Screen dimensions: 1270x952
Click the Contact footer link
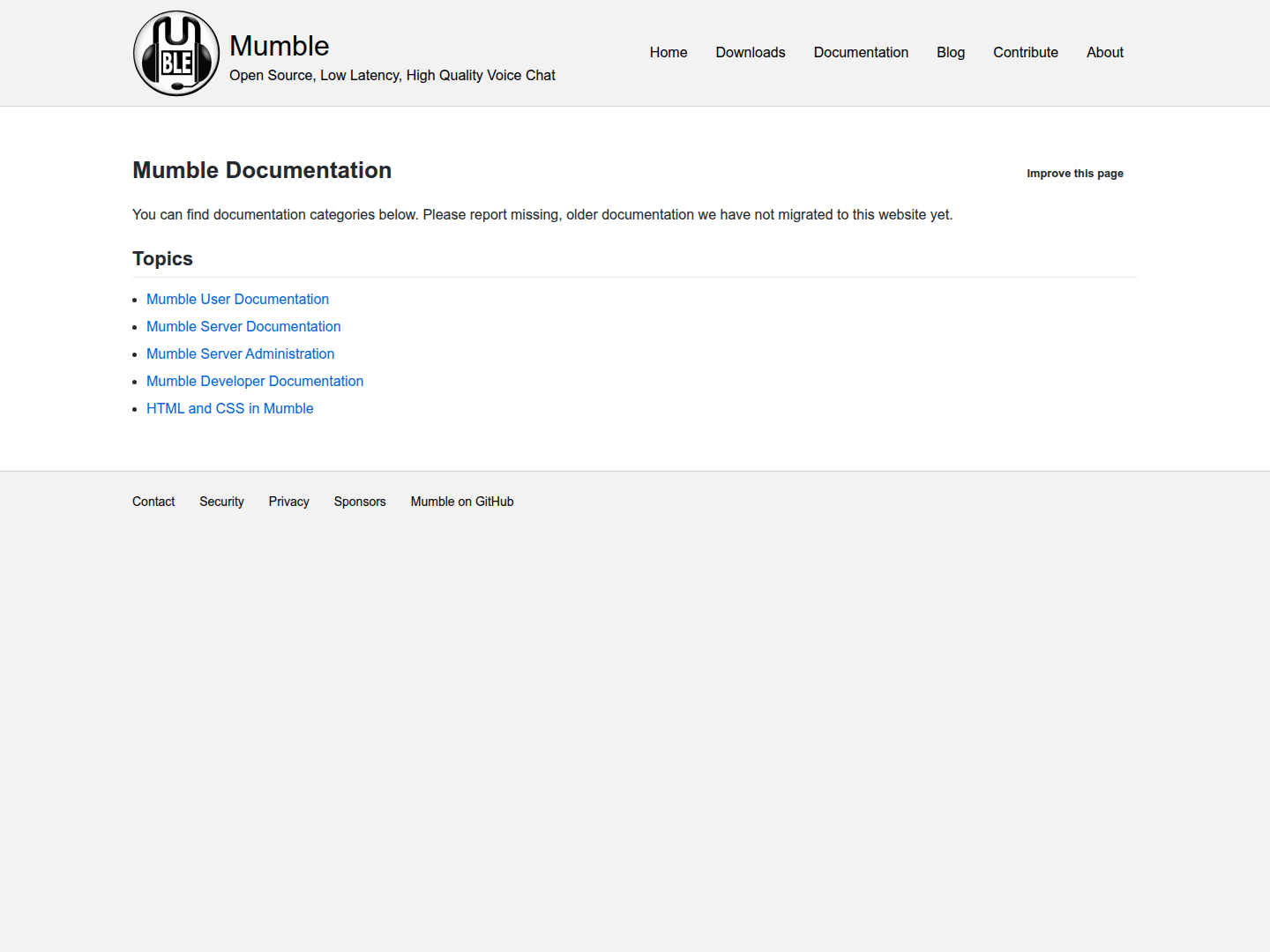pos(153,502)
